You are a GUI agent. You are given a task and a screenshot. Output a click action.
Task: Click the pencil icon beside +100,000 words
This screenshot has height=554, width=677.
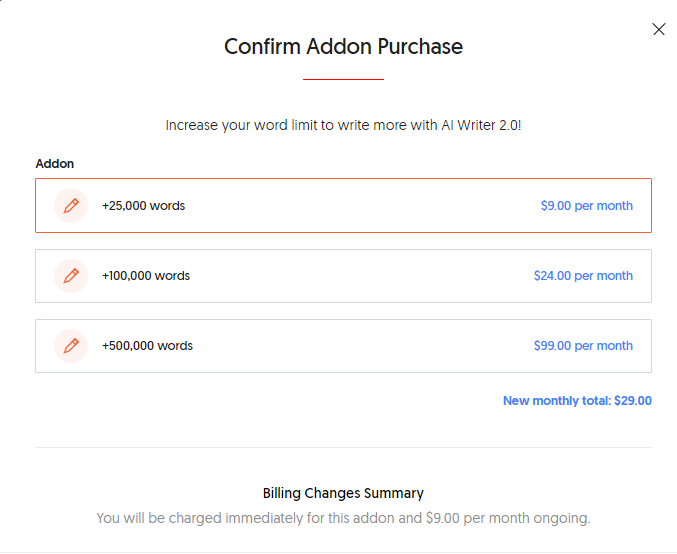tap(71, 276)
